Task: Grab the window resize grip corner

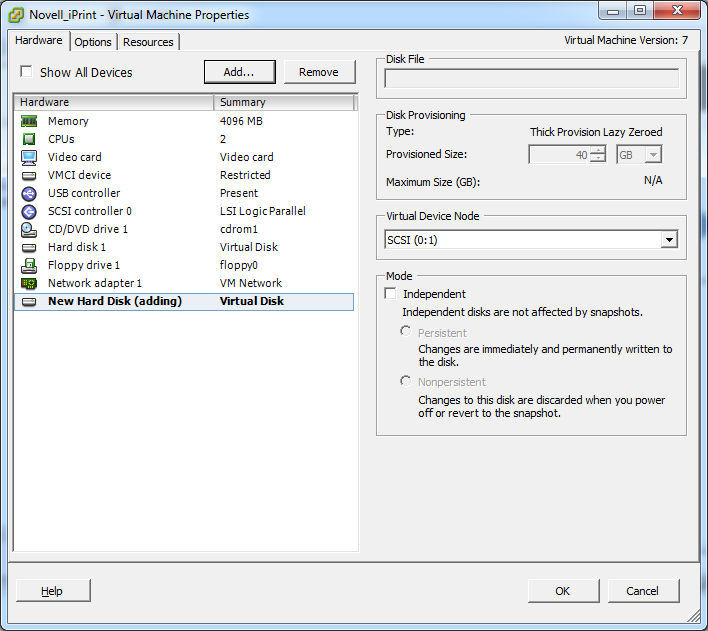Action: (694, 616)
